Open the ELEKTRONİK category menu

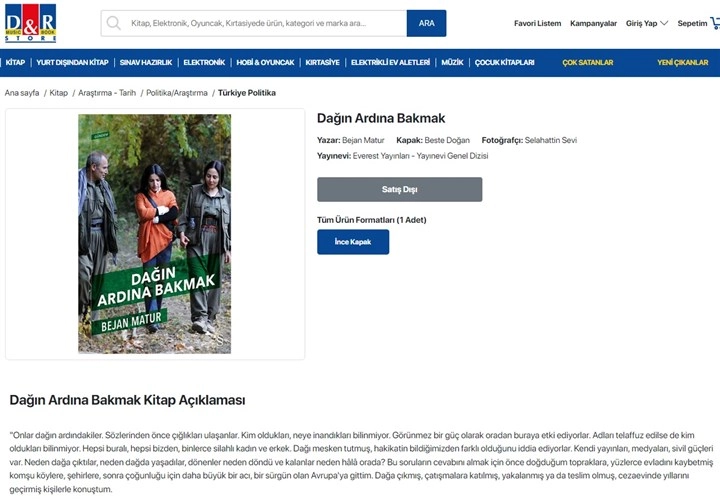point(204,62)
